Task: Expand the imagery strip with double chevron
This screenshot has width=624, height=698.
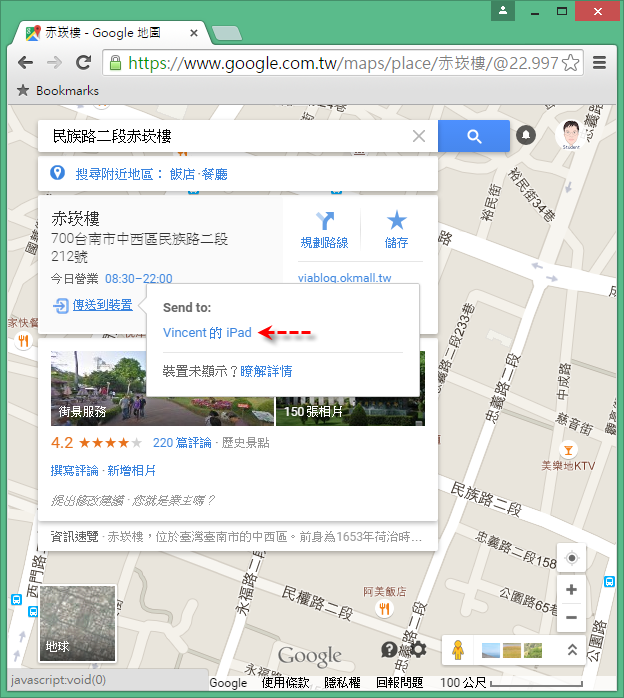Action: pyautogui.click(x=572, y=650)
